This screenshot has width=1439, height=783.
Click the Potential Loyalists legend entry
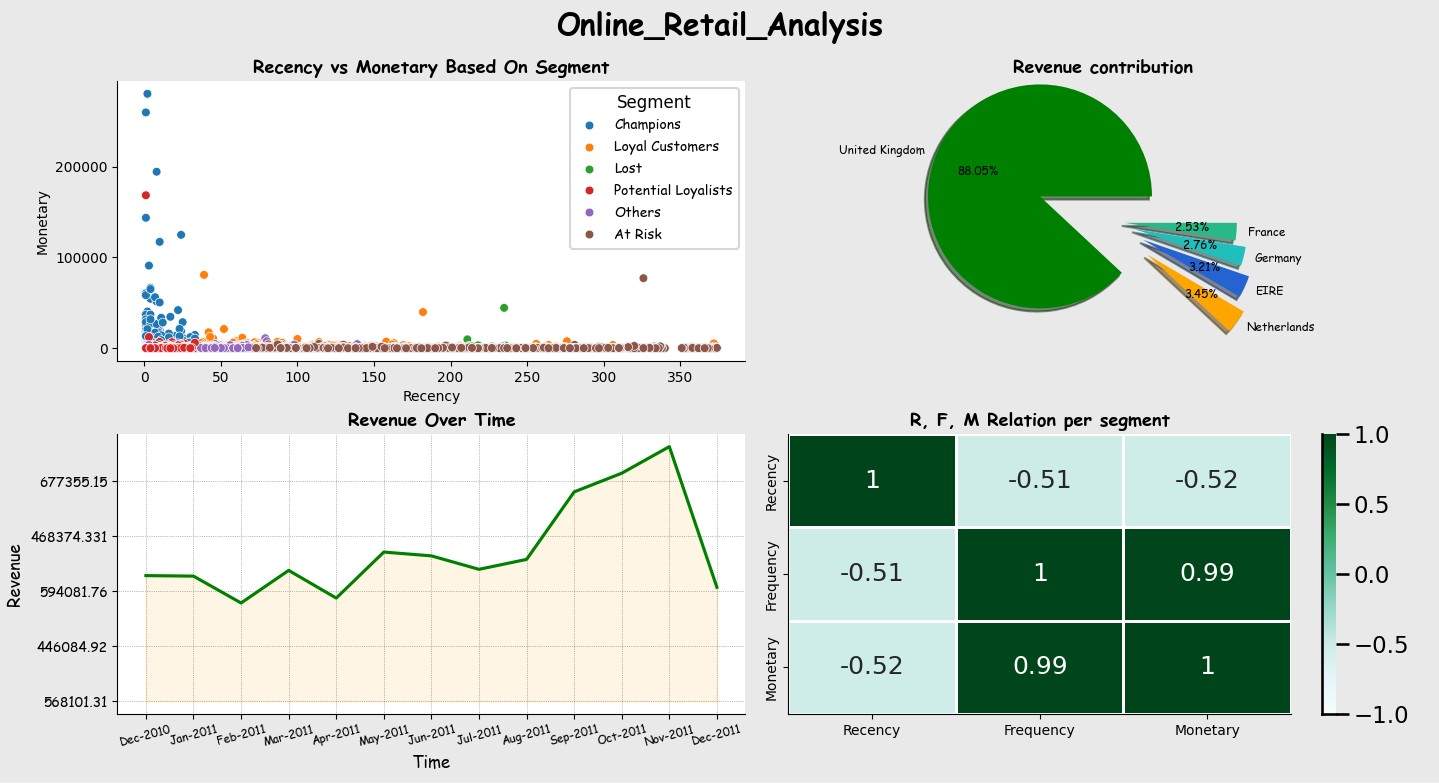(672, 190)
